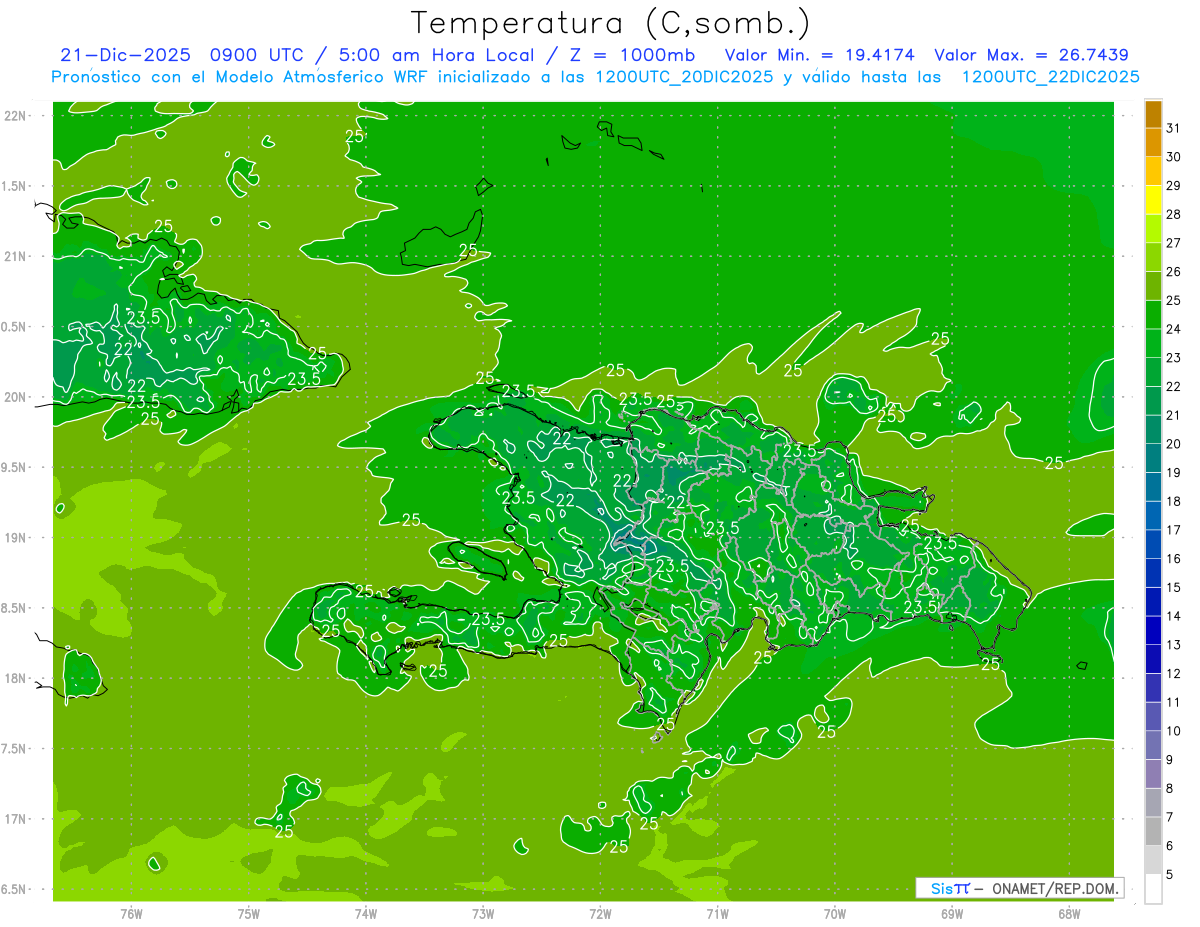The width and height of the screenshot is (1200, 927).
Task: Click the gray legend band between 6 and 7
Action: point(1153,831)
